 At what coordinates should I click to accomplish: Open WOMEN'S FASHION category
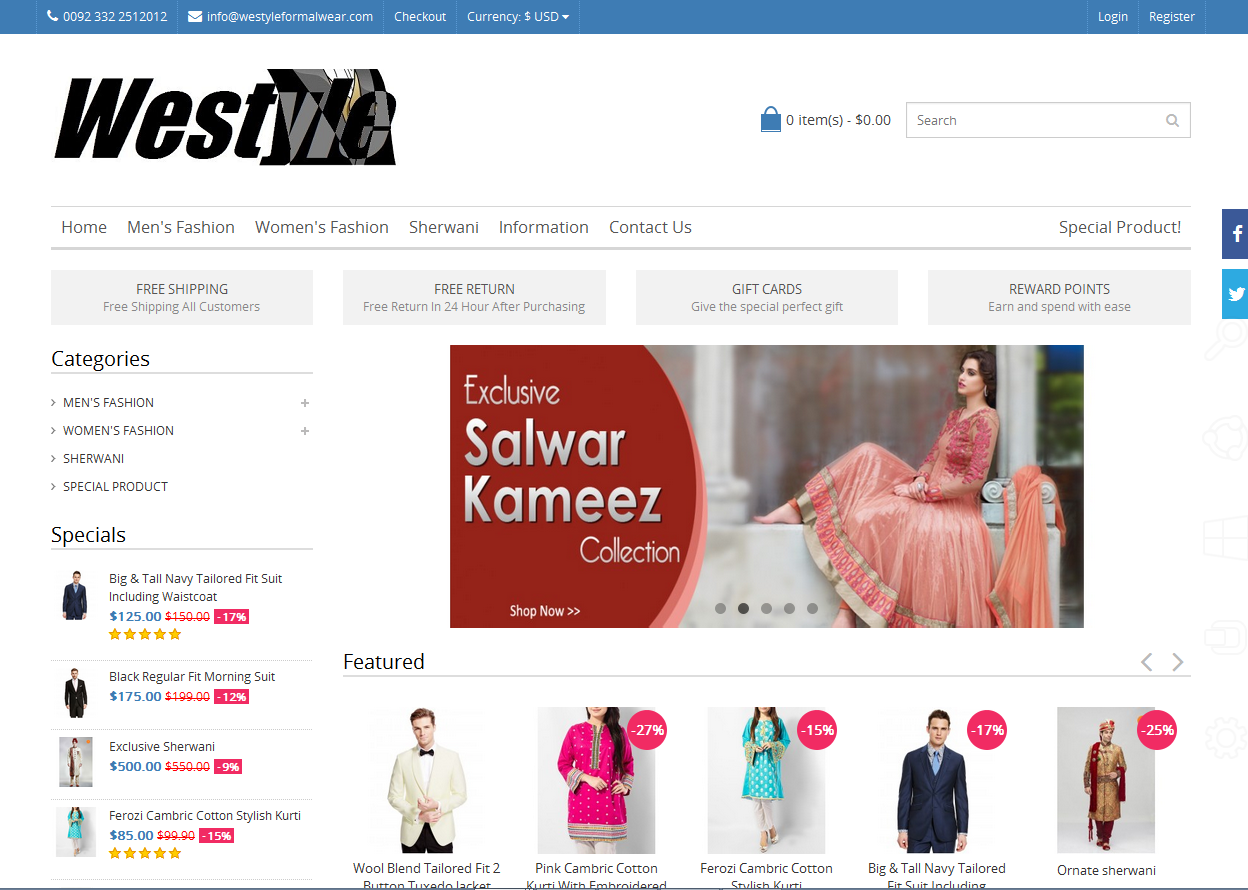point(118,431)
